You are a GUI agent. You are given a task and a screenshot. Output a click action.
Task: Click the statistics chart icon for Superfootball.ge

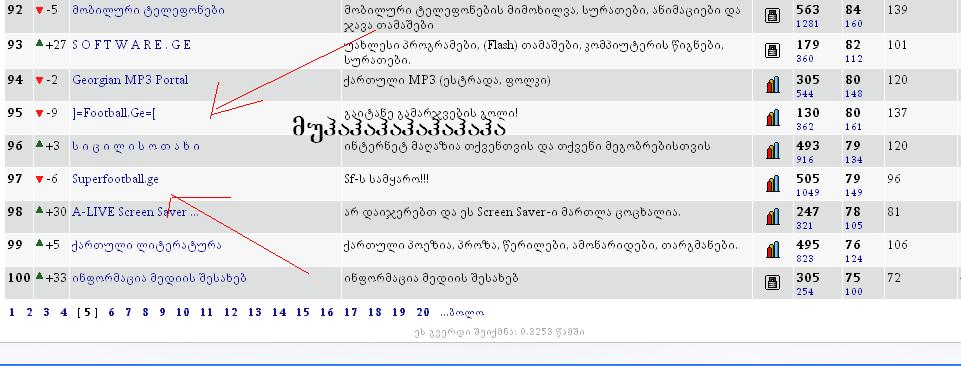click(x=773, y=183)
